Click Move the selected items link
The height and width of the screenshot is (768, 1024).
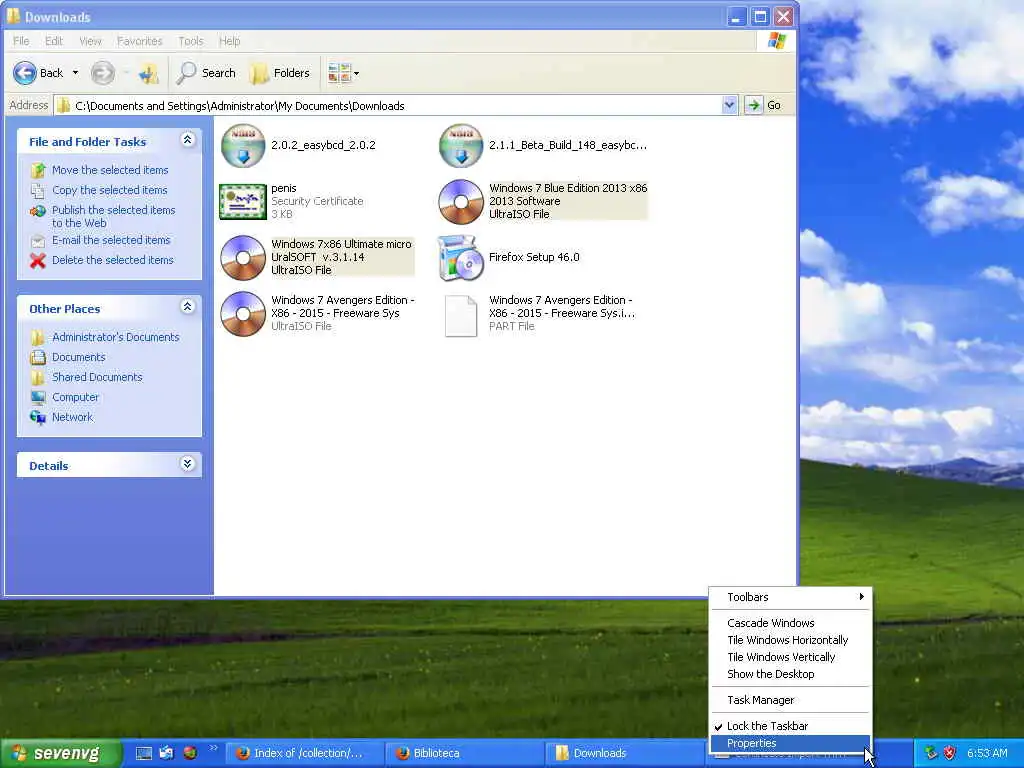tap(110, 170)
